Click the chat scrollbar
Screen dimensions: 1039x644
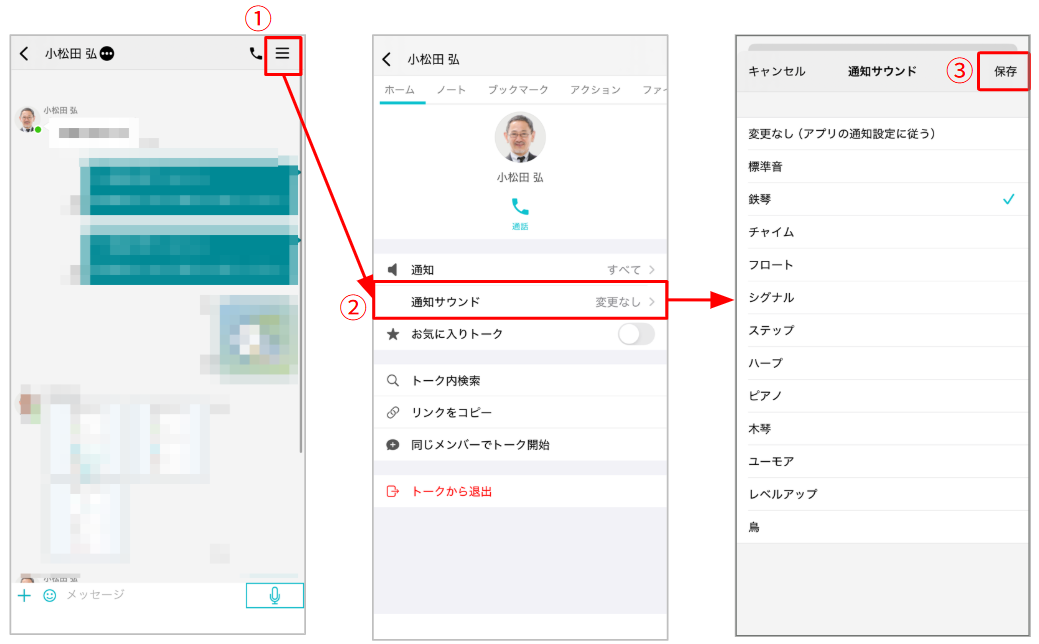(x=301, y=265)
